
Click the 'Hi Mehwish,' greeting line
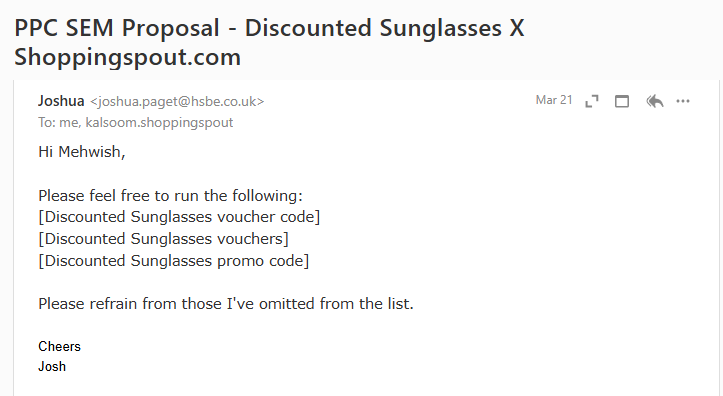tap(82, 152)
